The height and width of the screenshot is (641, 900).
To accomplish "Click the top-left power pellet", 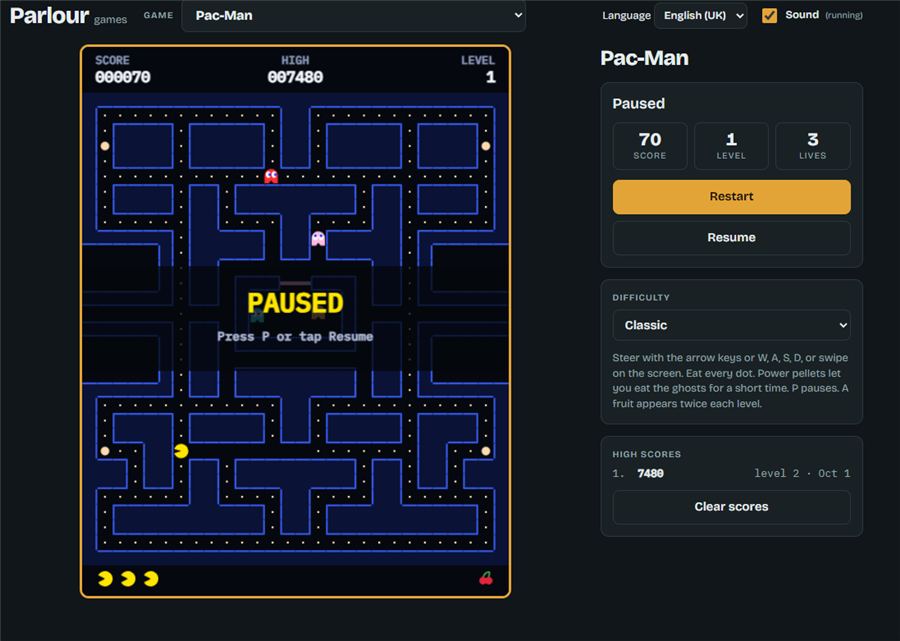I will (105, 146).
